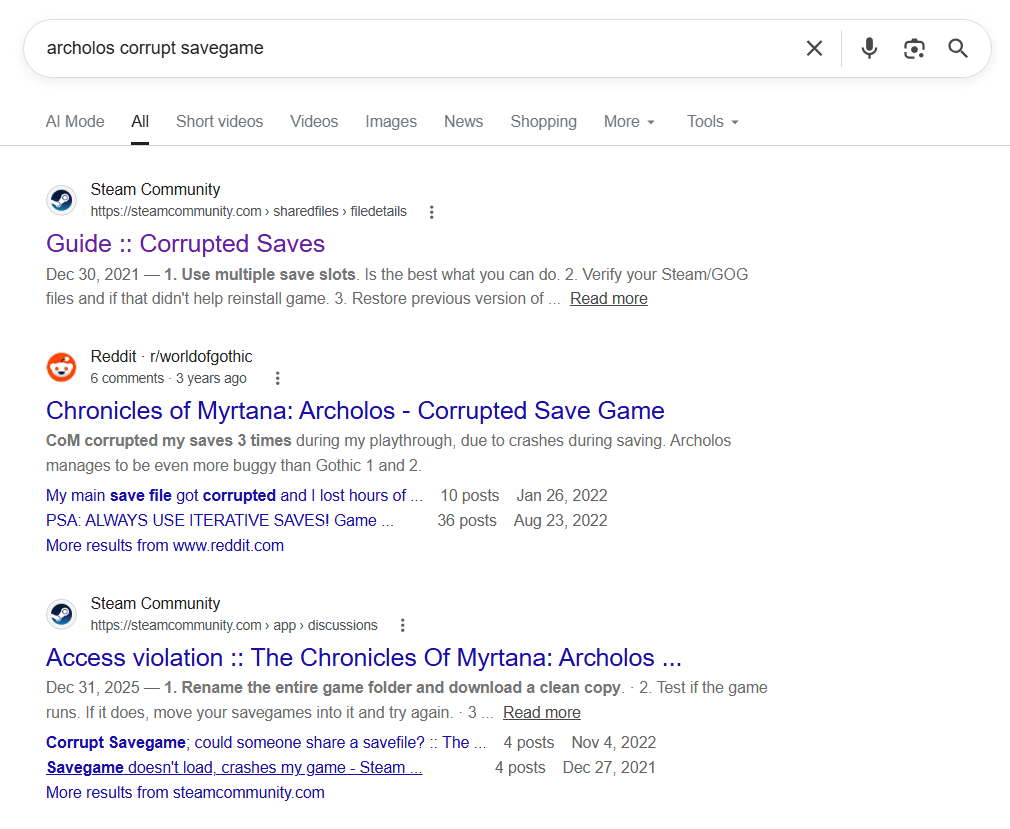Go to the News tab
The width and height of the screenshot is (1010, 829).
click(463, 121)
